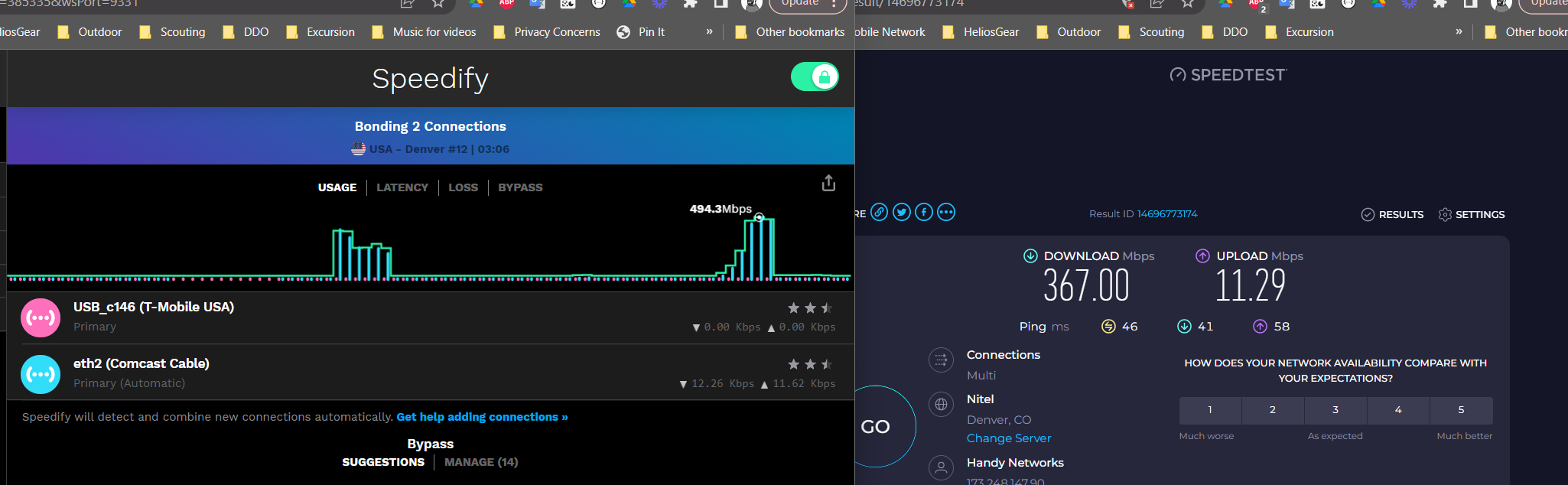Rate network availability 2
1568x485 pixels.
point(1273,410)
